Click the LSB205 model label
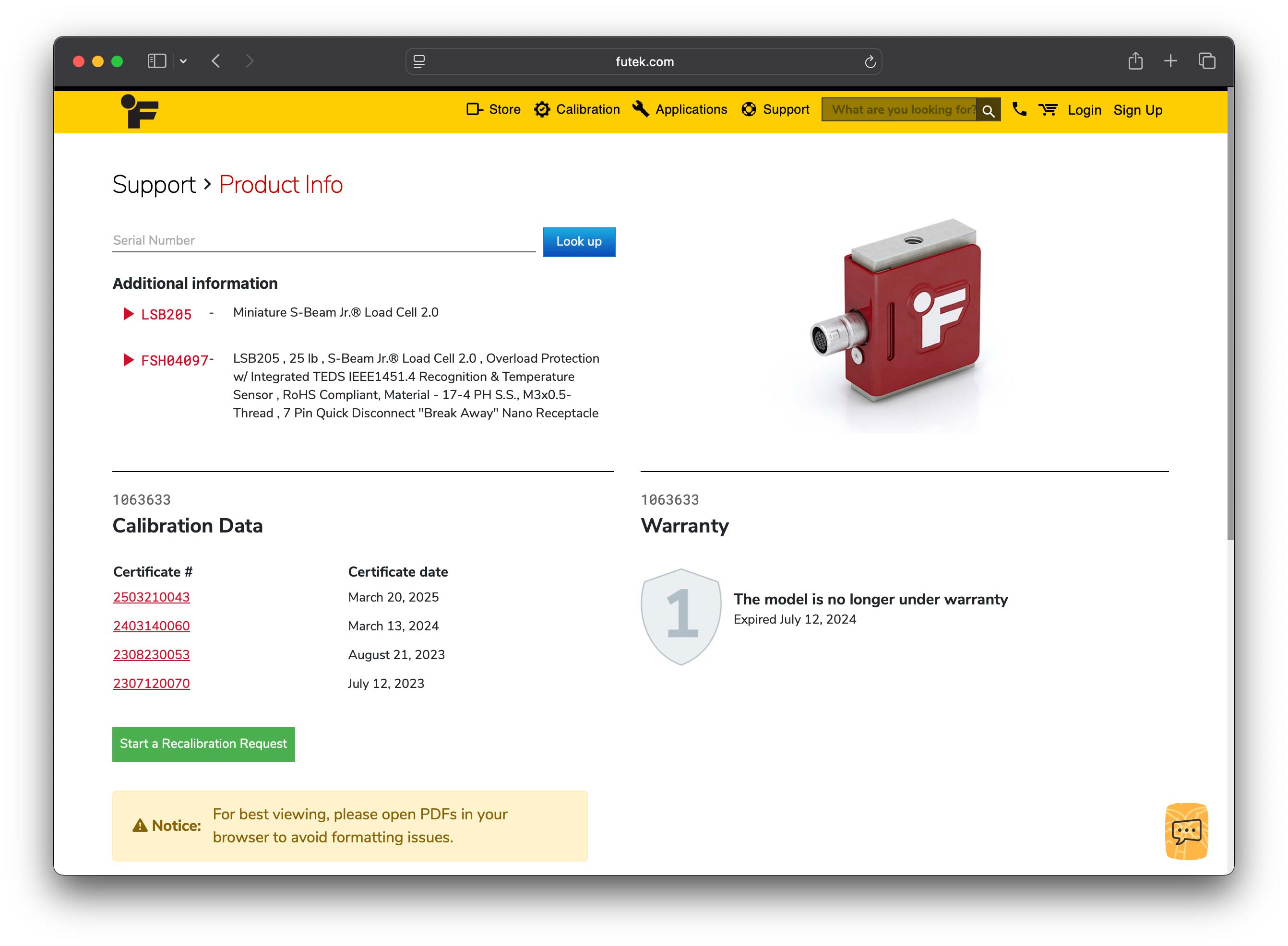This screenshot has width=1288, height=946. 166,314
